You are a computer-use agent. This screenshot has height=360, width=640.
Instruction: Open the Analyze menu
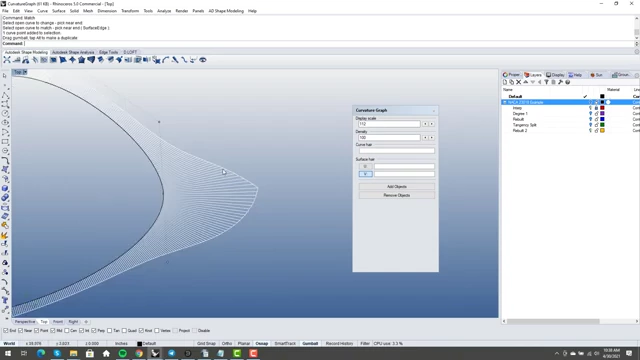coord(164,11)
